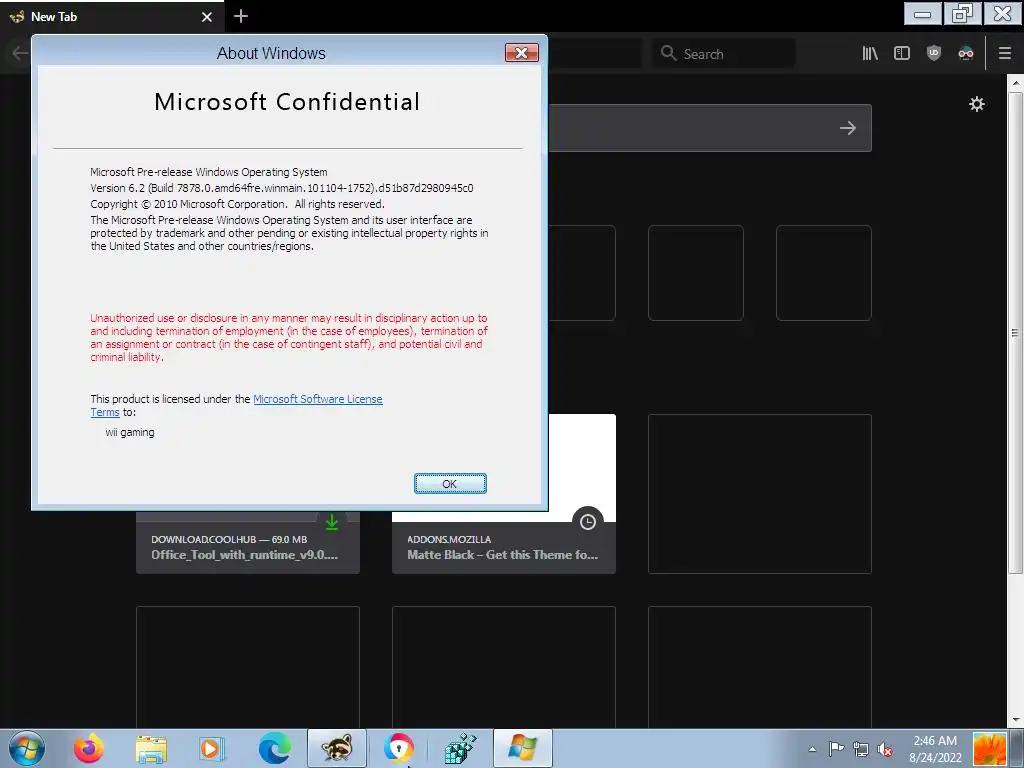1024x768 pixels.
Task: Open new tab personalize gear settings
Action: (976, 104)
